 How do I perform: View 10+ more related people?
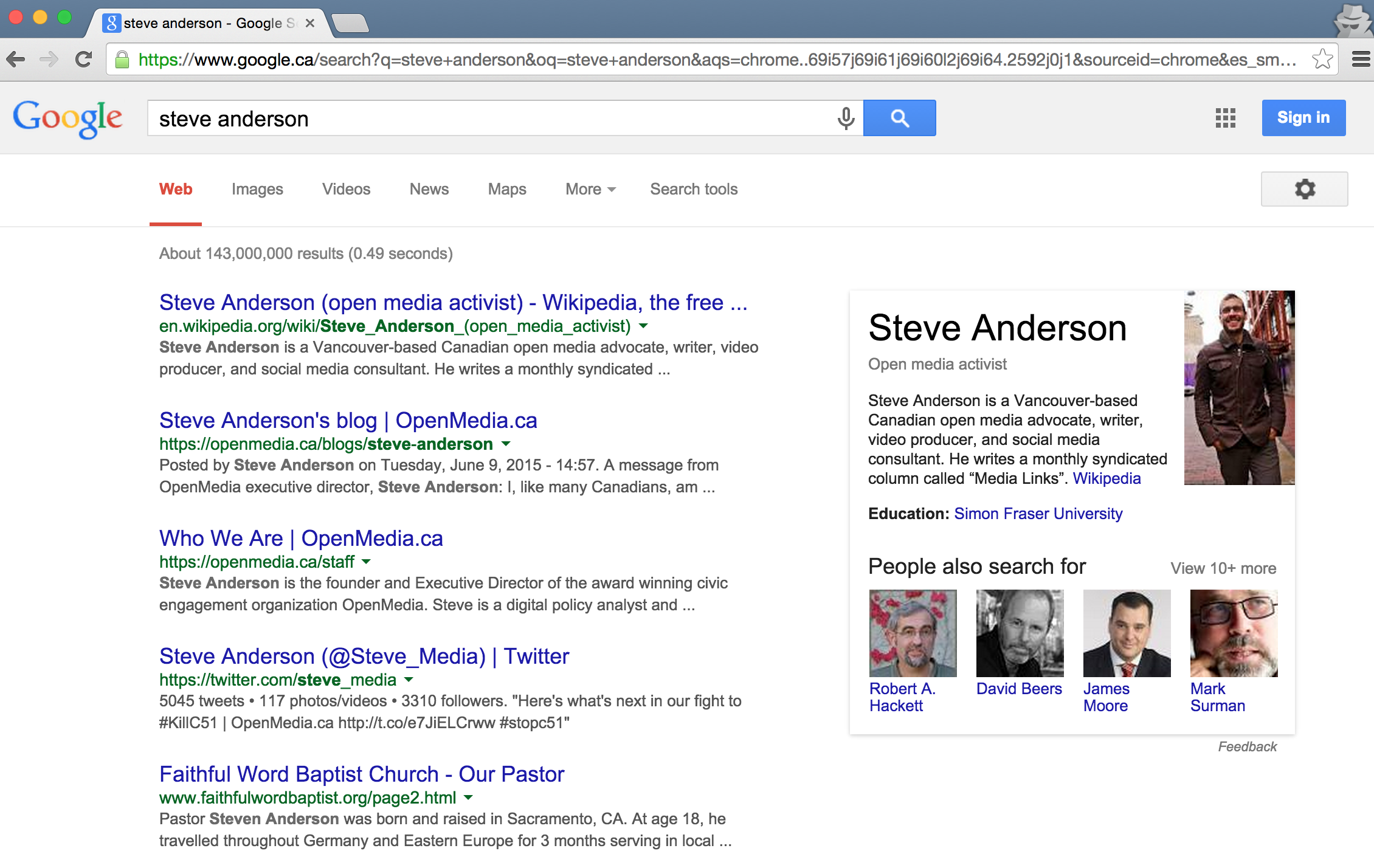point(1224,568)
